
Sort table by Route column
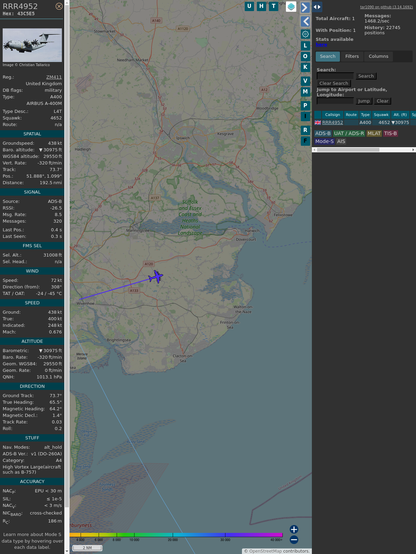click(351, 115)
